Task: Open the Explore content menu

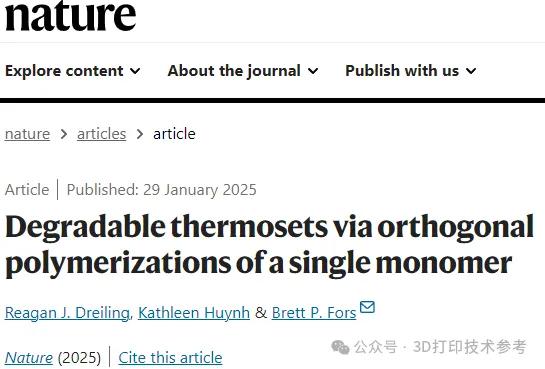Action: [73, 71]
